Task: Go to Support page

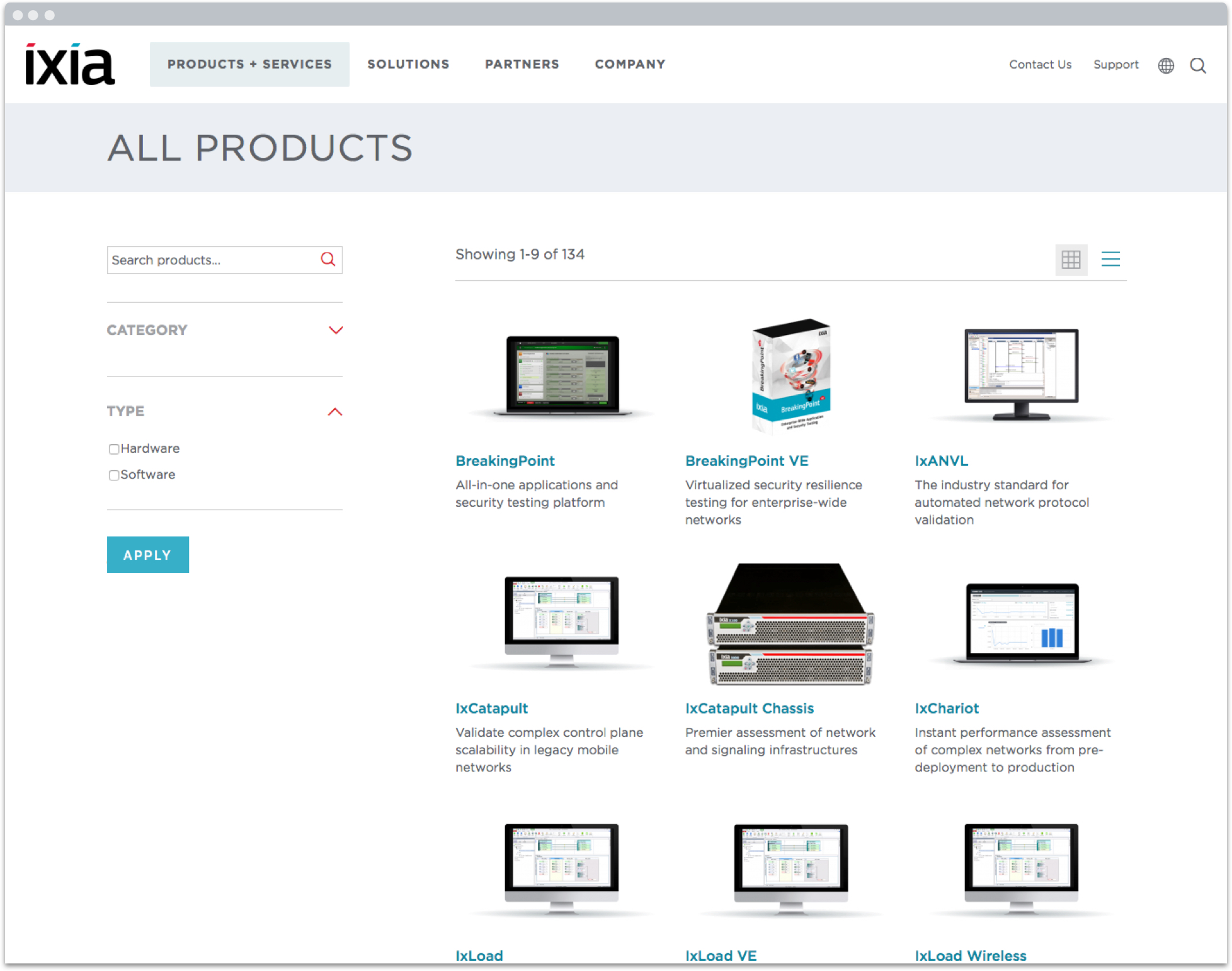Action: point(1115,64)
